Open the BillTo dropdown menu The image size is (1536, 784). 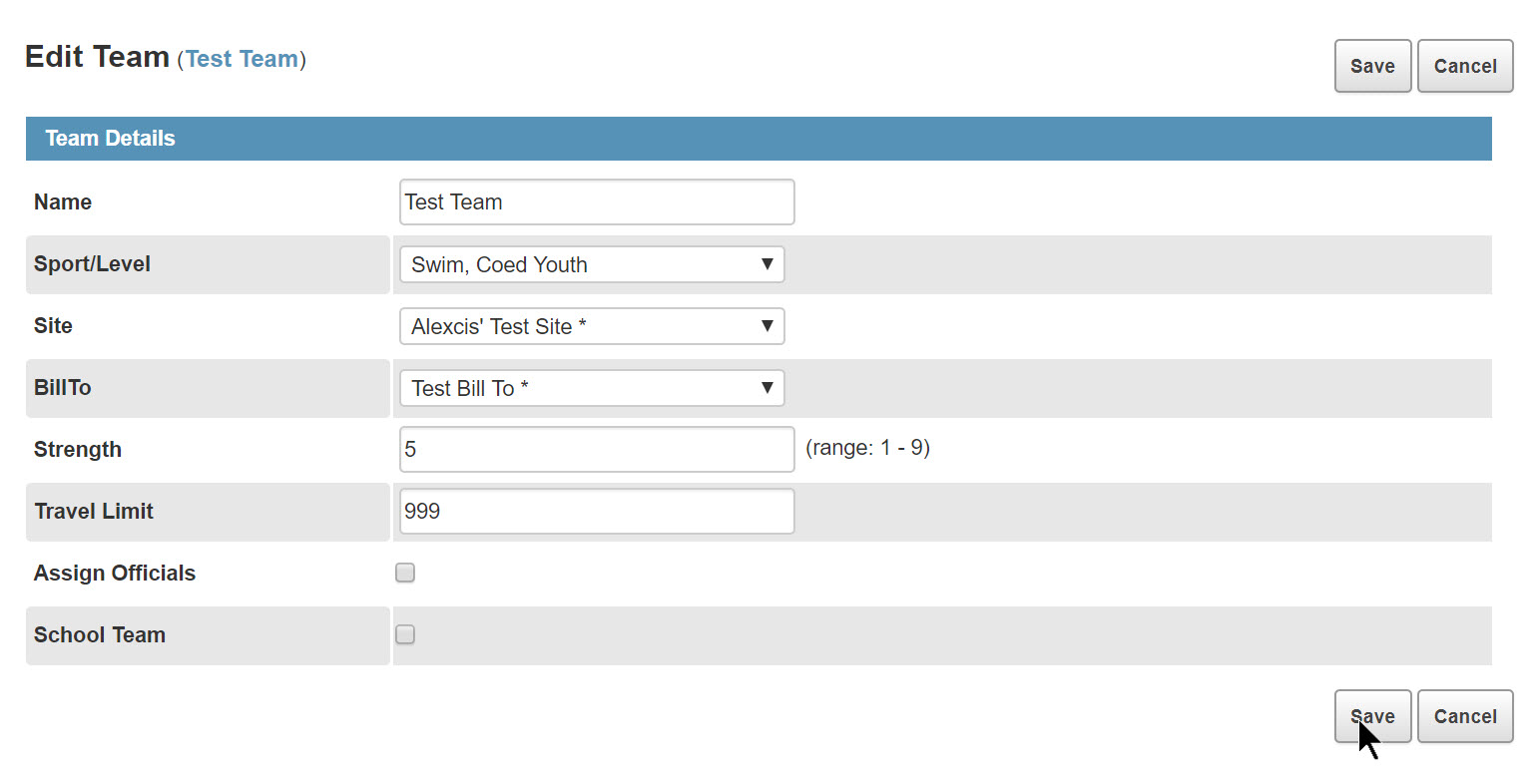[x=591, y=389]
